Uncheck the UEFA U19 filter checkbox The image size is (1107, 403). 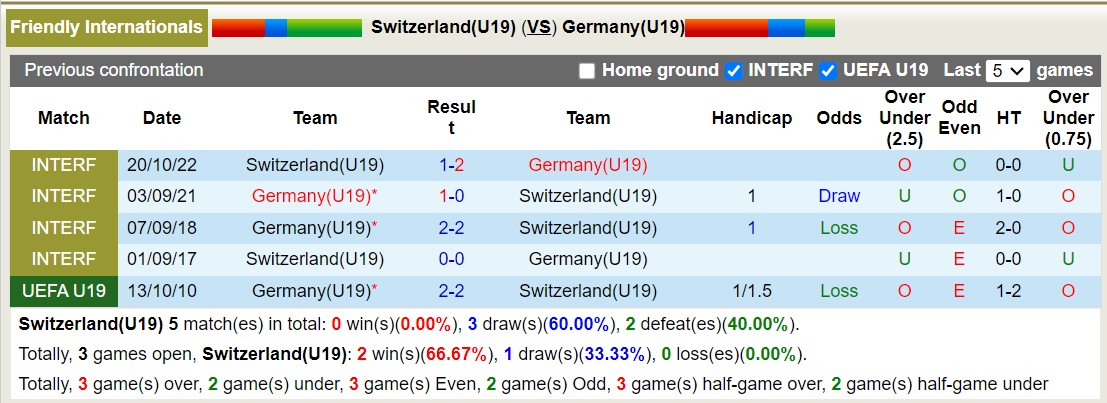827,71
